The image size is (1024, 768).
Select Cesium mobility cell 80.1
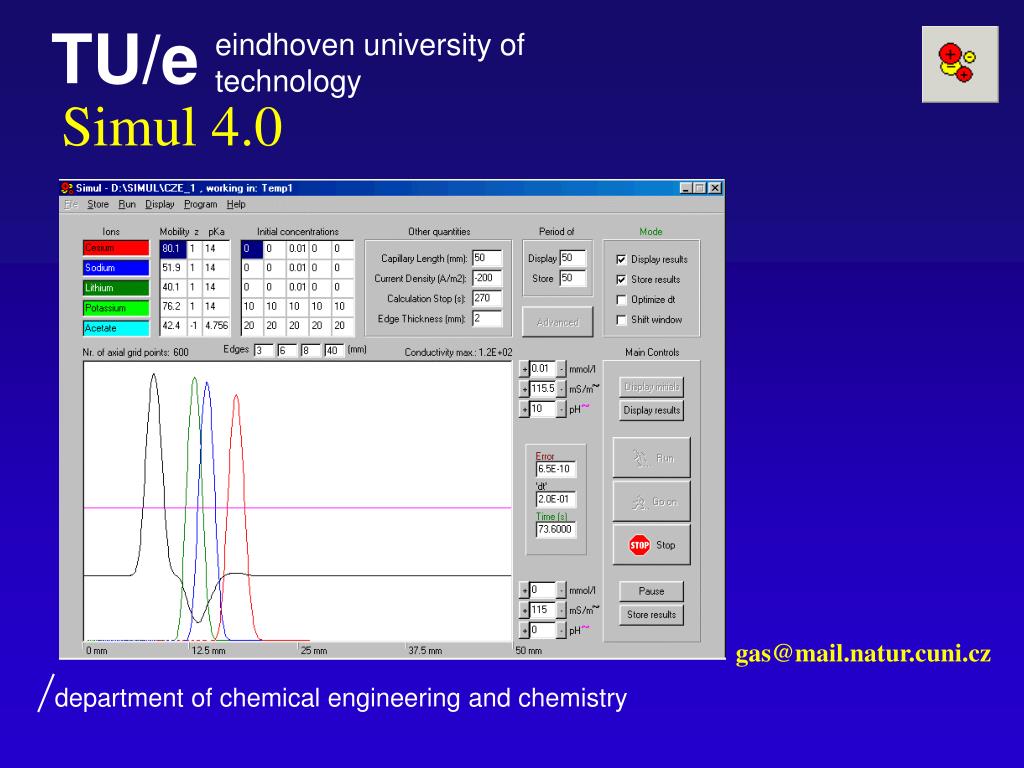pos(173,249)
